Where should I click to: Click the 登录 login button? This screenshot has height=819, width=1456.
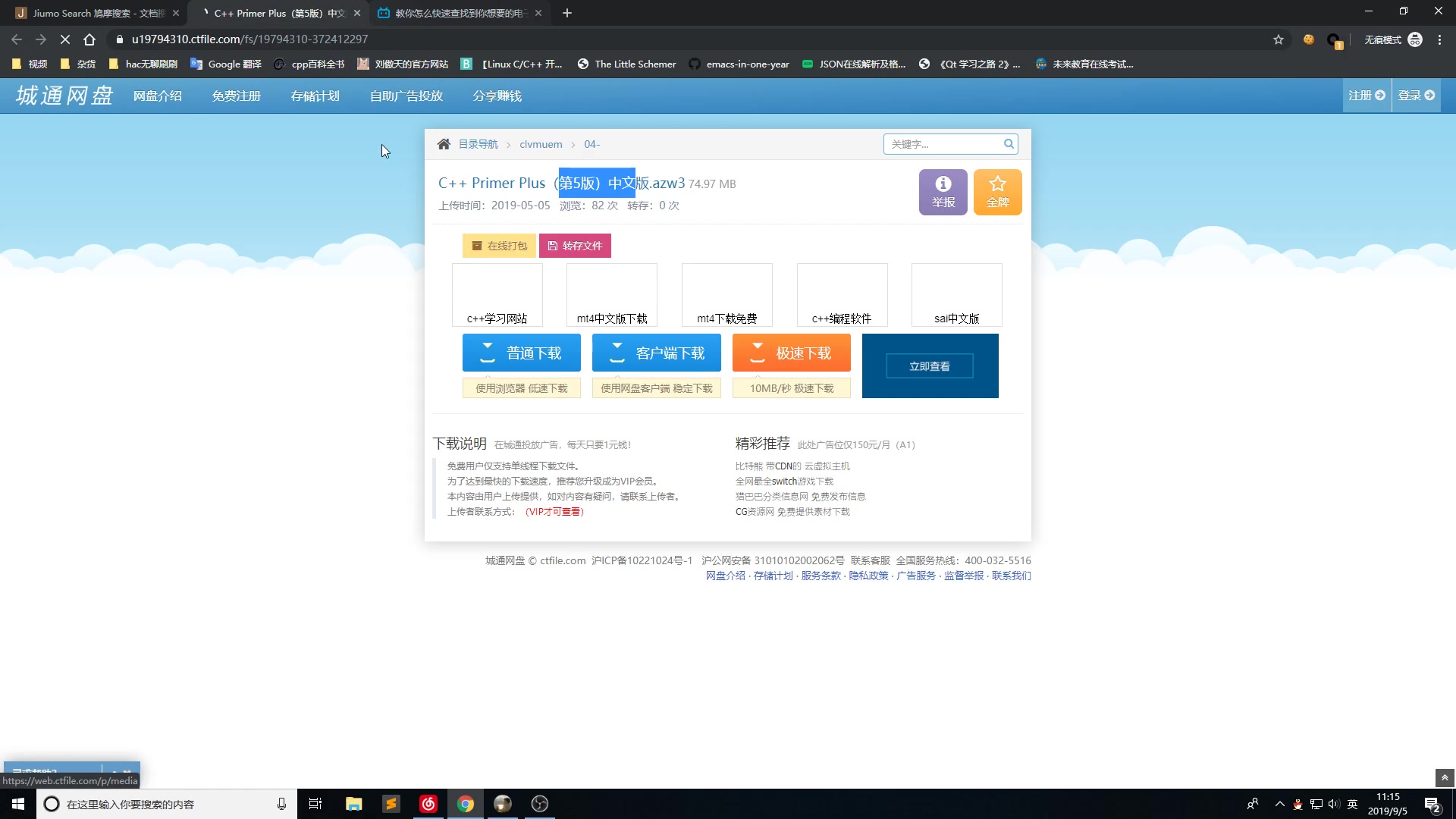(1417, 96)
